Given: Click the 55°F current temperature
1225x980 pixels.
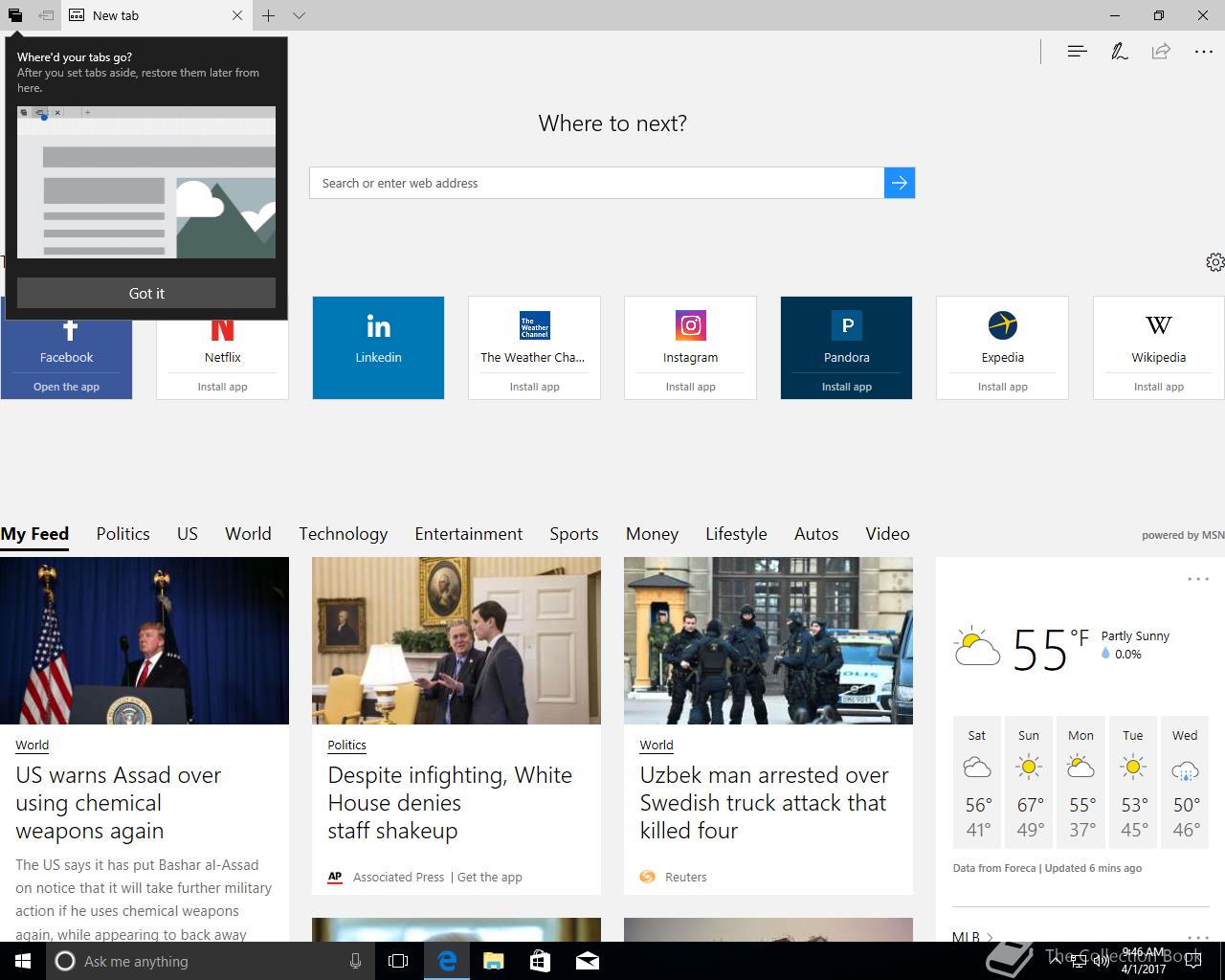Looking at the screenshot, I should pyautogui.click(x=1050, y=650).
